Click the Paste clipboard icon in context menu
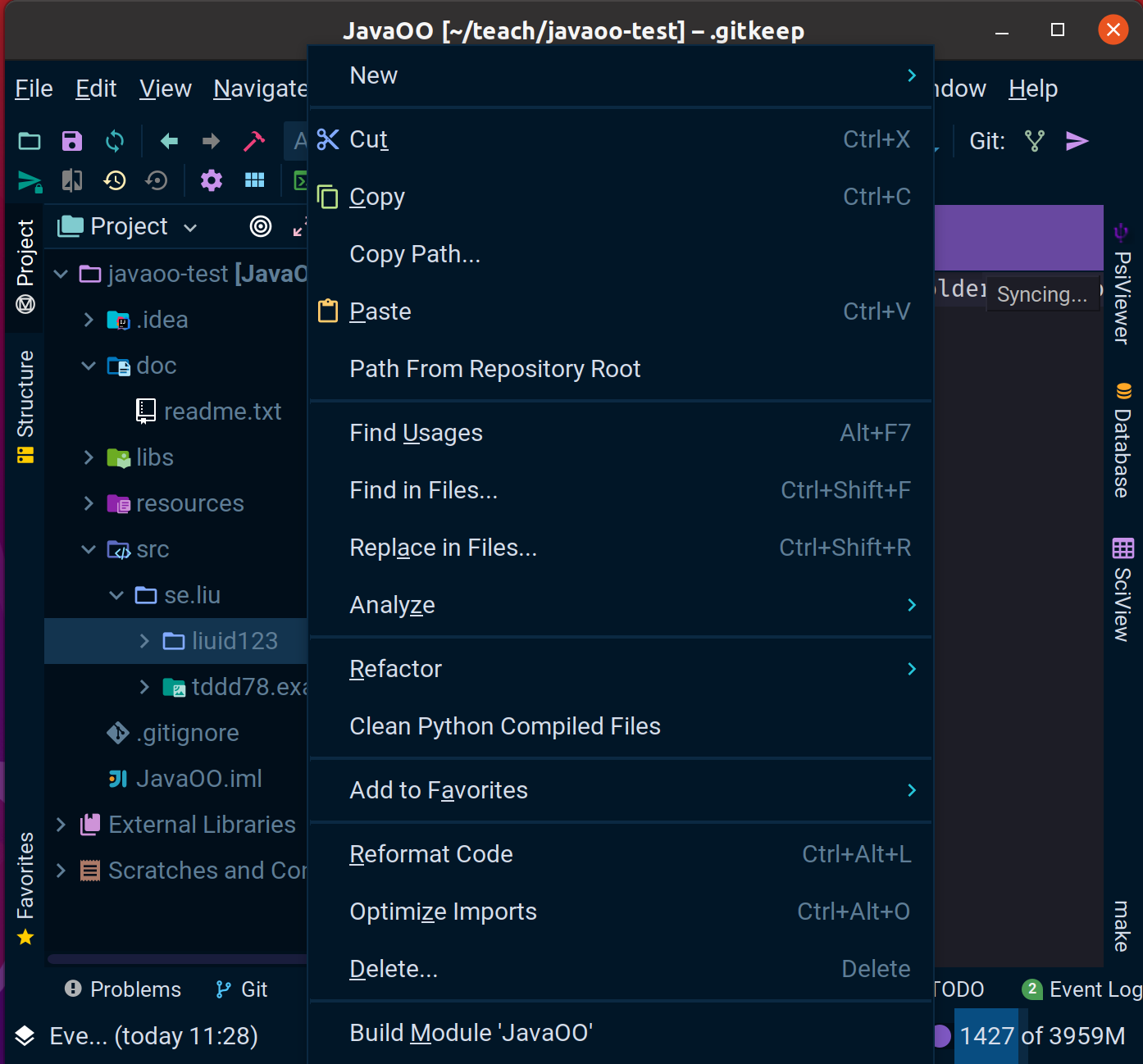 coord(328,311)
